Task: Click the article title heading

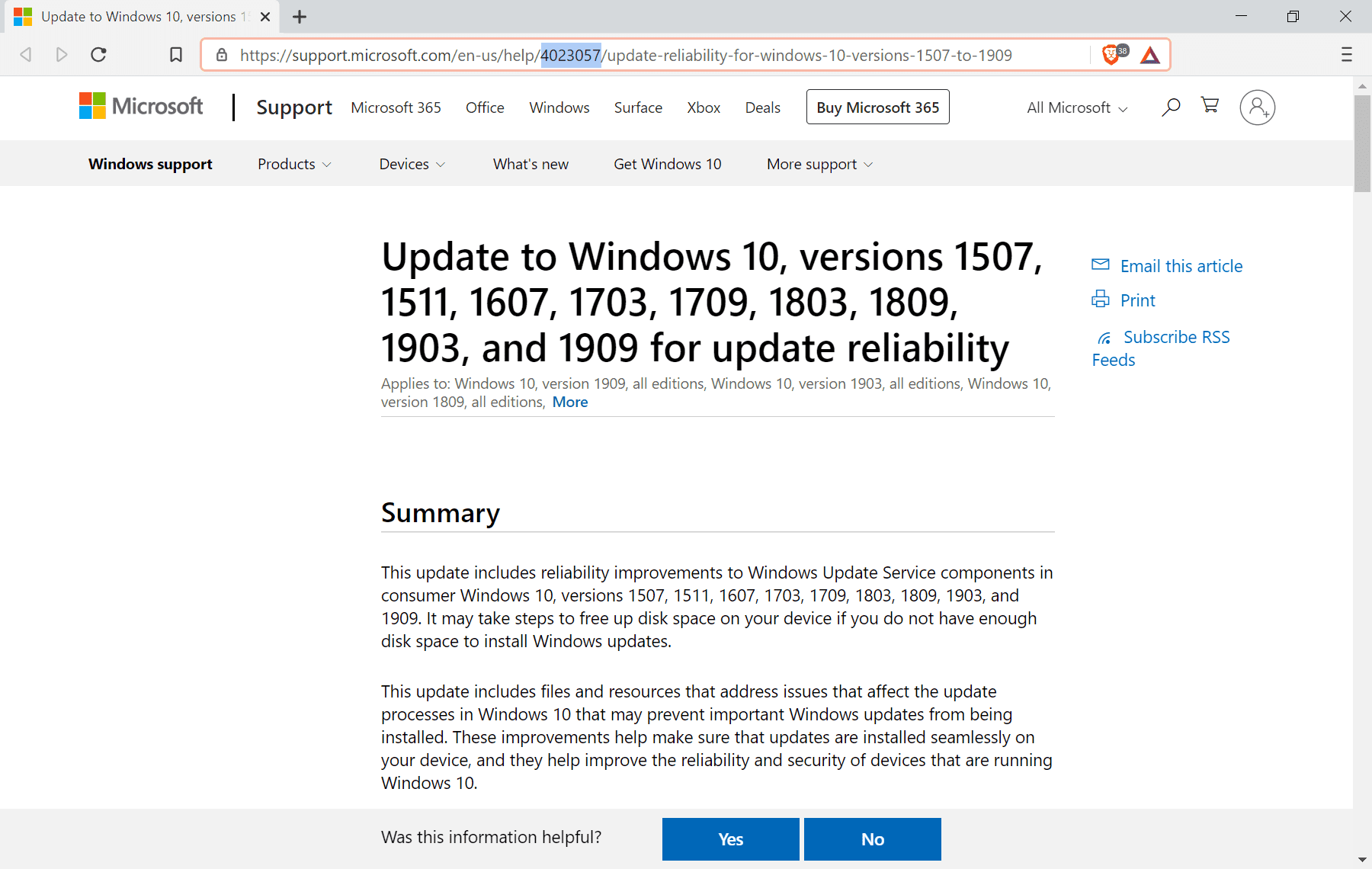Action: 712,302
